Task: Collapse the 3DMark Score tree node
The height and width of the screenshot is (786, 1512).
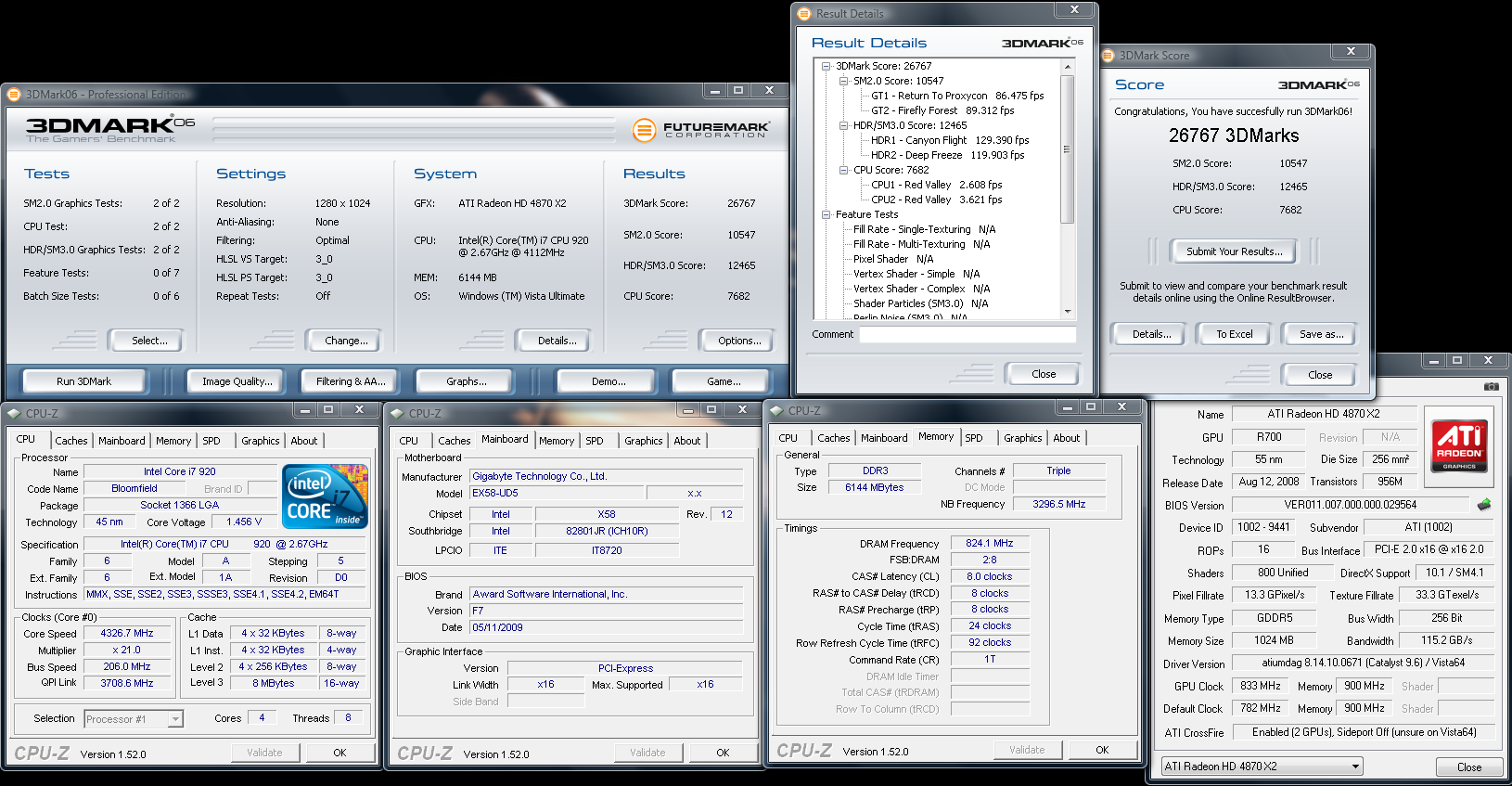Action: (x=826, y=66)
